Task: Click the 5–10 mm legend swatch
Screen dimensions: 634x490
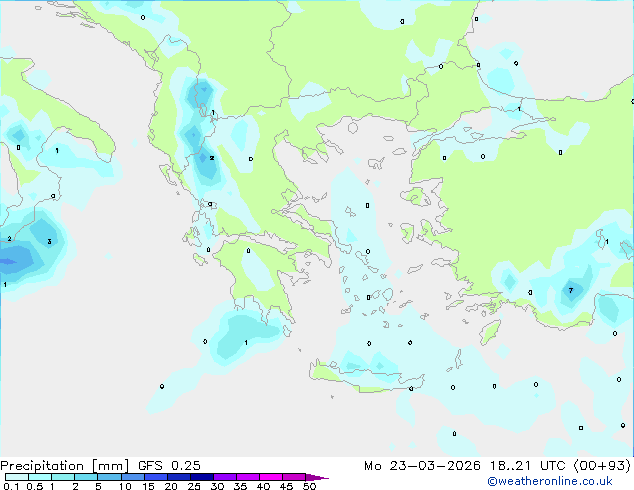Action: tap(110, 477)
